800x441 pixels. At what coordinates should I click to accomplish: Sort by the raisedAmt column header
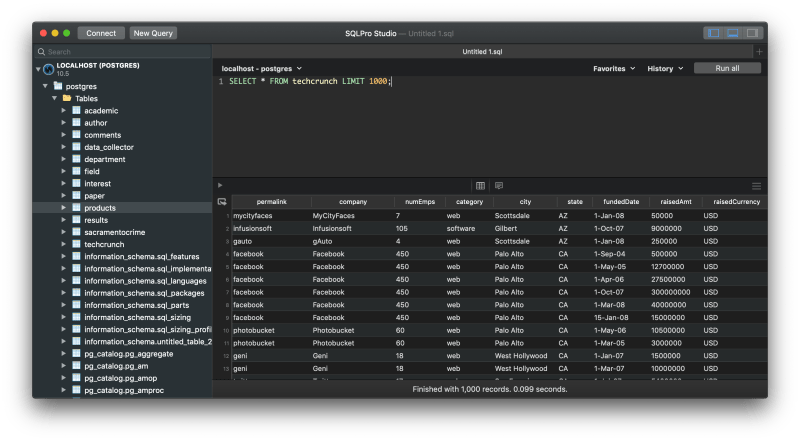pos(676,202)
